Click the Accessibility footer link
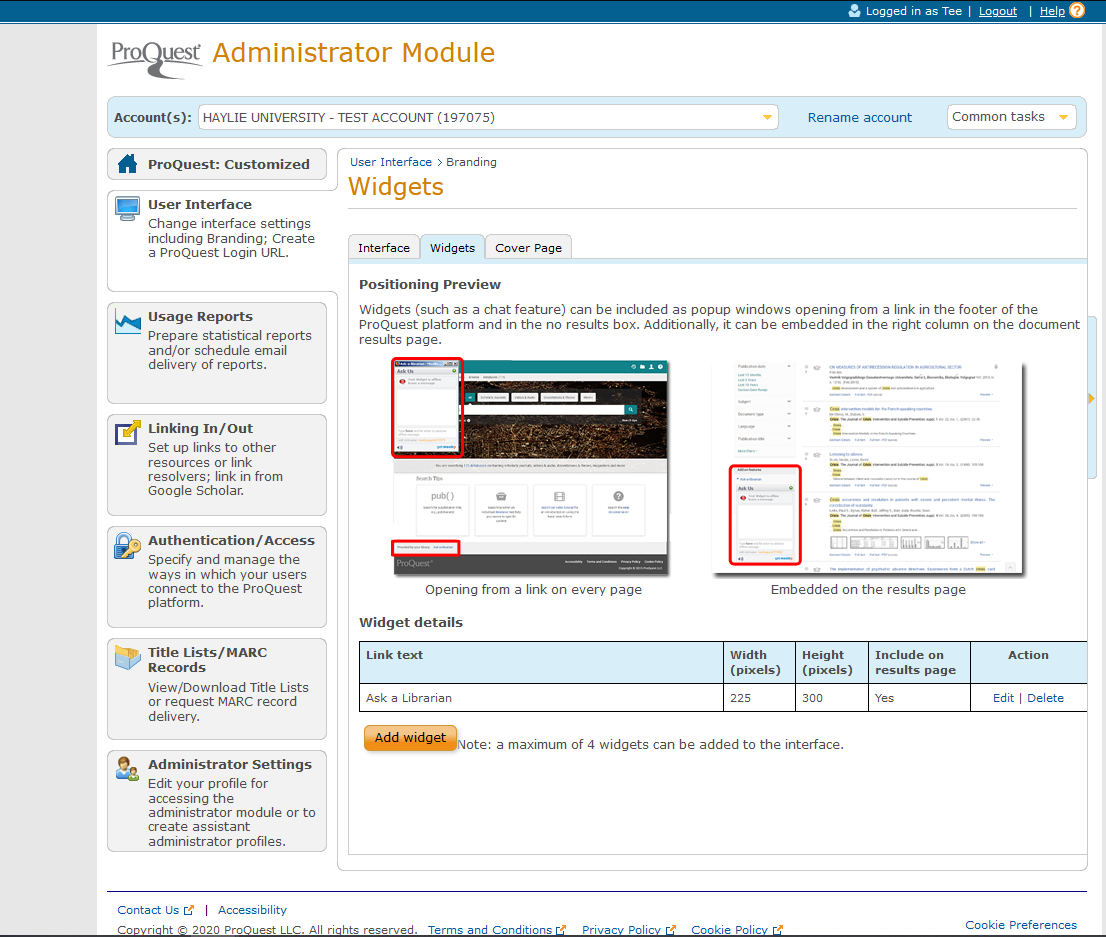 (x=253, y=910)
